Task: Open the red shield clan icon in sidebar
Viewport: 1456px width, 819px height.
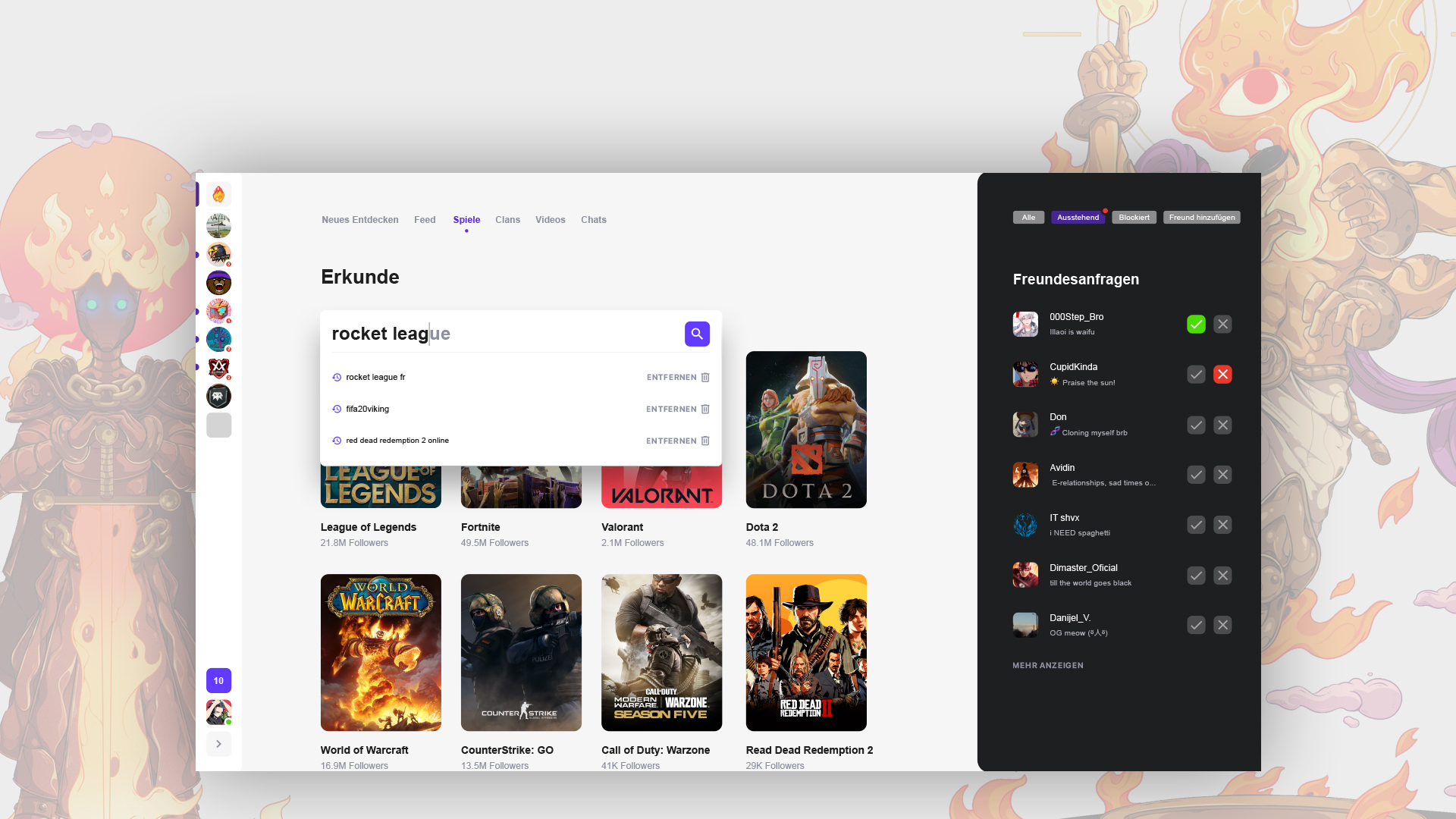Action: coord(218,368)
